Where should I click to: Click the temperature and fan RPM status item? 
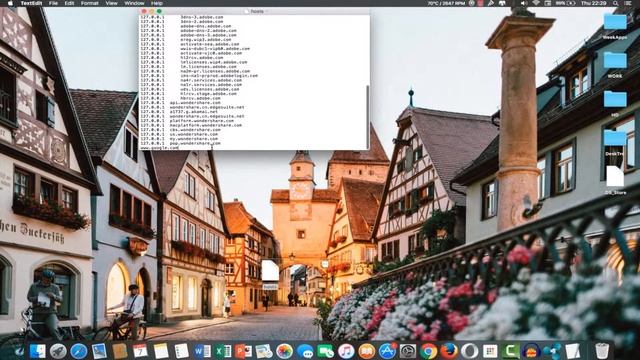[x=446, y=3]
